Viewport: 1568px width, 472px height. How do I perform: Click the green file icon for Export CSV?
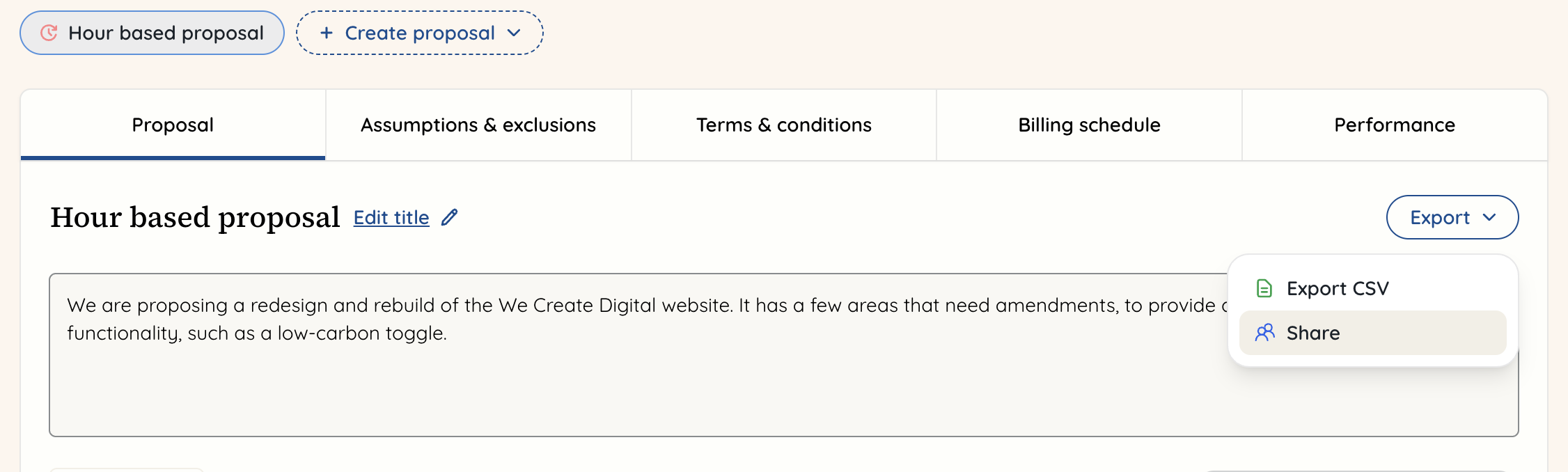(1264, 288)
